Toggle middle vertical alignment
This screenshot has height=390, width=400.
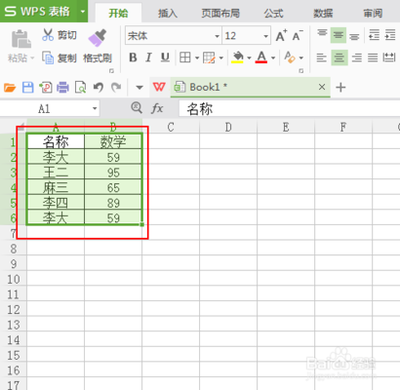point(338,35)
